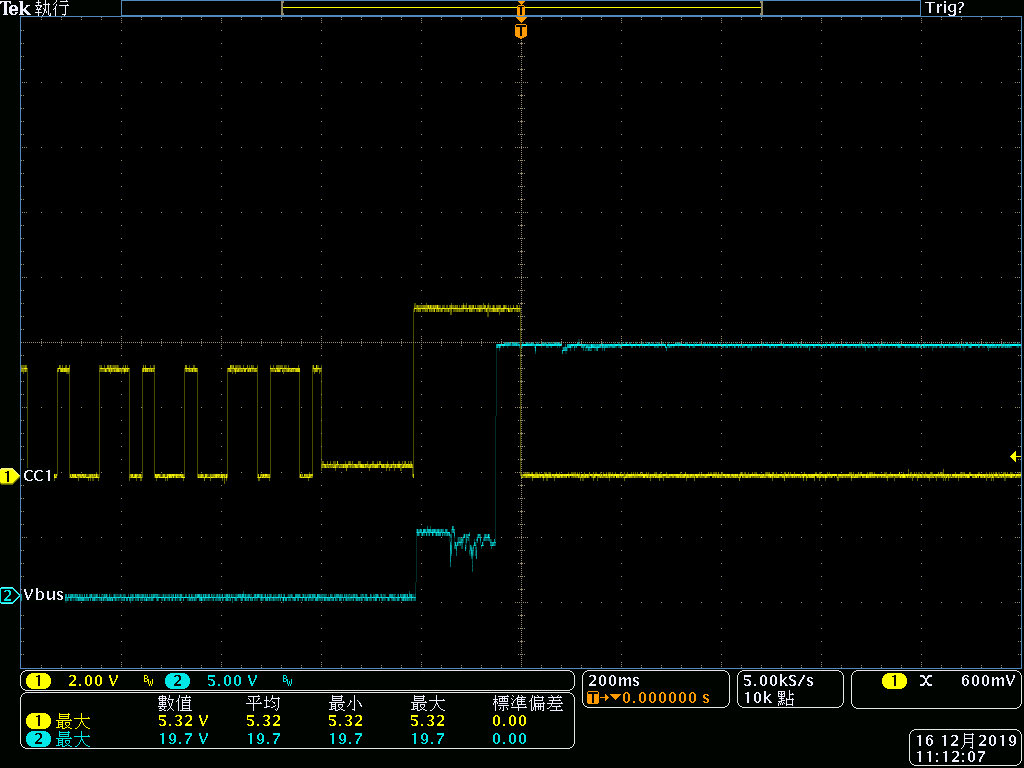Image resolution: width=1024 pixels, height=768 pixels.
Task: Select the channel 1 CC1 ground marker
Action: 10,477
